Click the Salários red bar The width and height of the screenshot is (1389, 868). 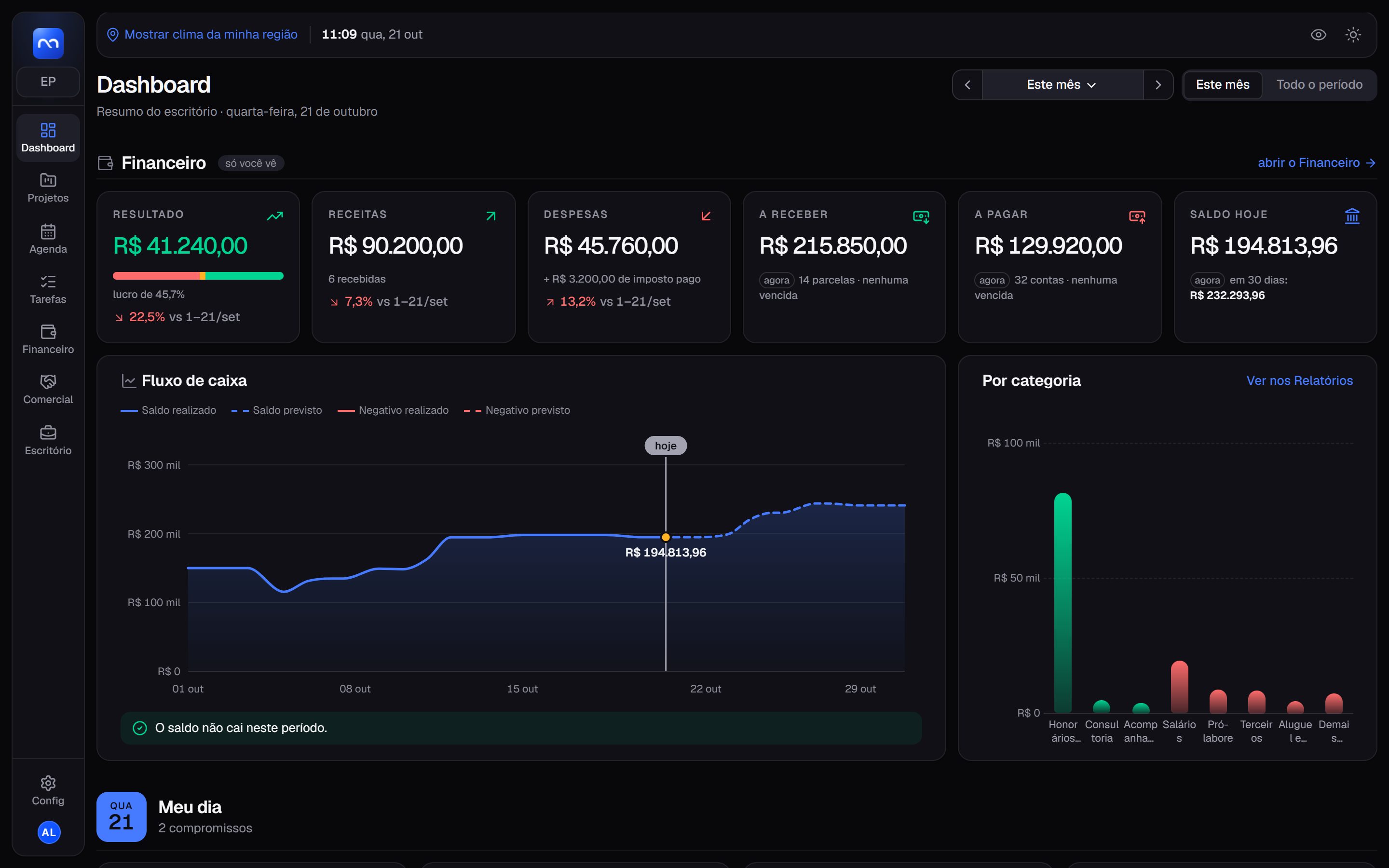click(1179, 687)
